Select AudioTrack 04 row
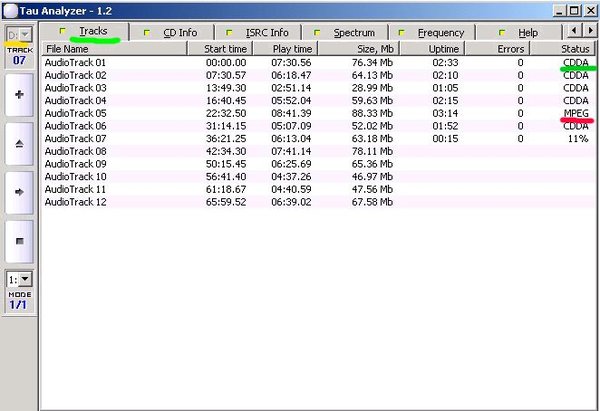The image size is (600, 411). pos(318,101)
